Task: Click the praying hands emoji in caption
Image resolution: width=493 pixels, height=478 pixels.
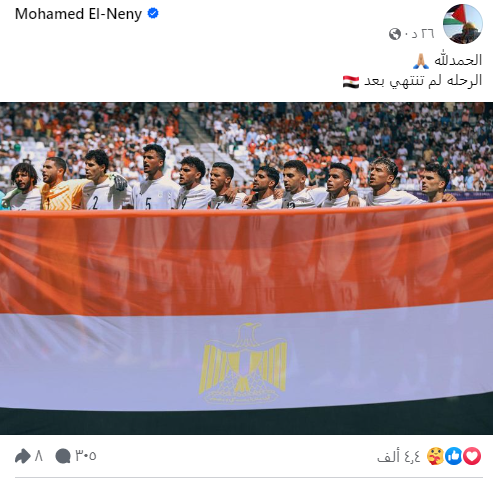Action: tap(421, 61)
